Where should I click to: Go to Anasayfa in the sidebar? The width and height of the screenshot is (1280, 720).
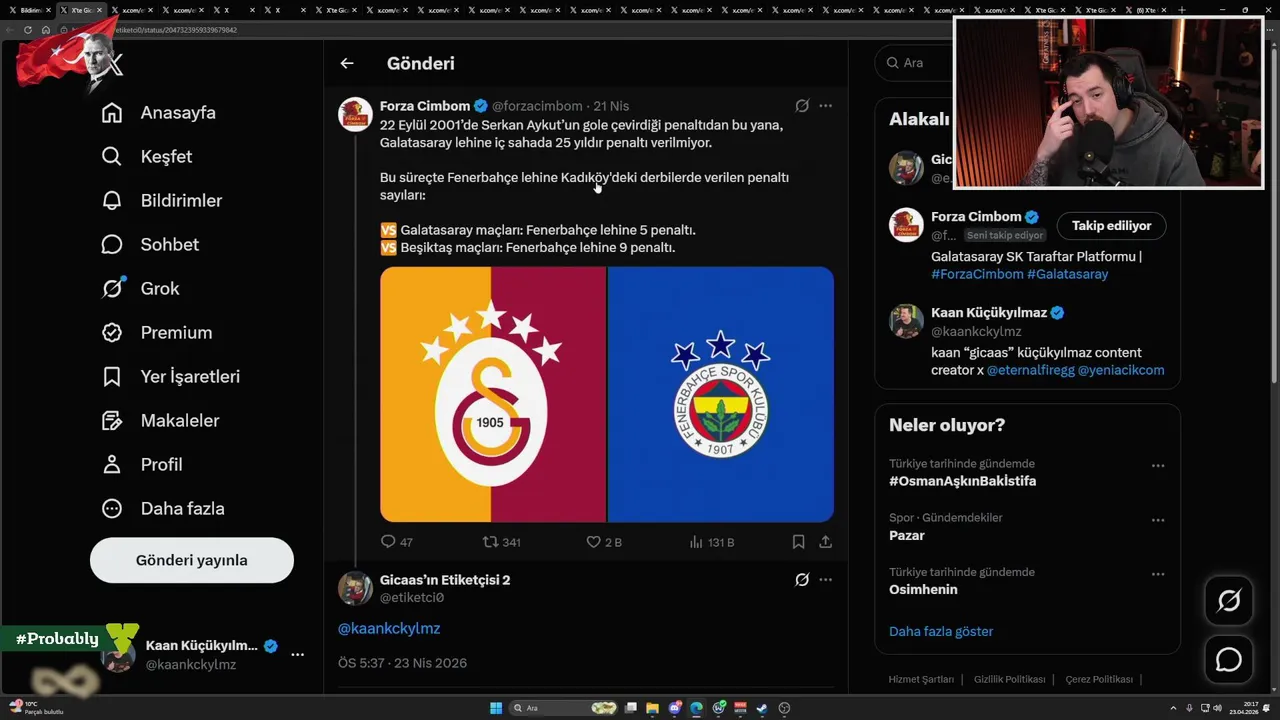(158, 113)
